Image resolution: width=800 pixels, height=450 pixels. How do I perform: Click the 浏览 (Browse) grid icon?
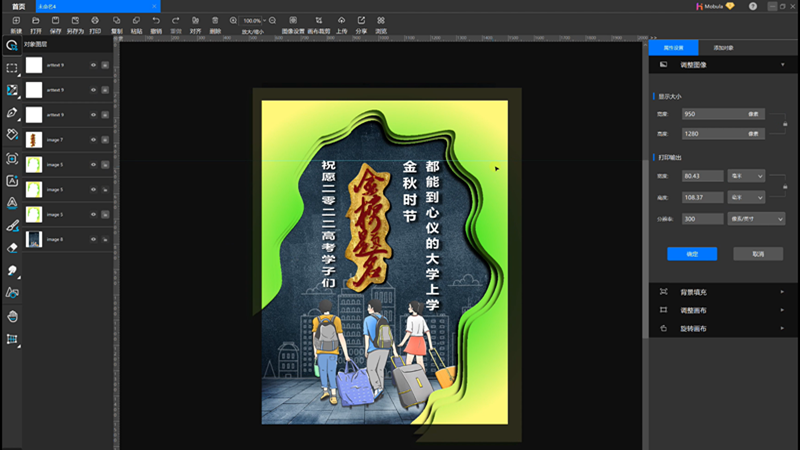381,20
